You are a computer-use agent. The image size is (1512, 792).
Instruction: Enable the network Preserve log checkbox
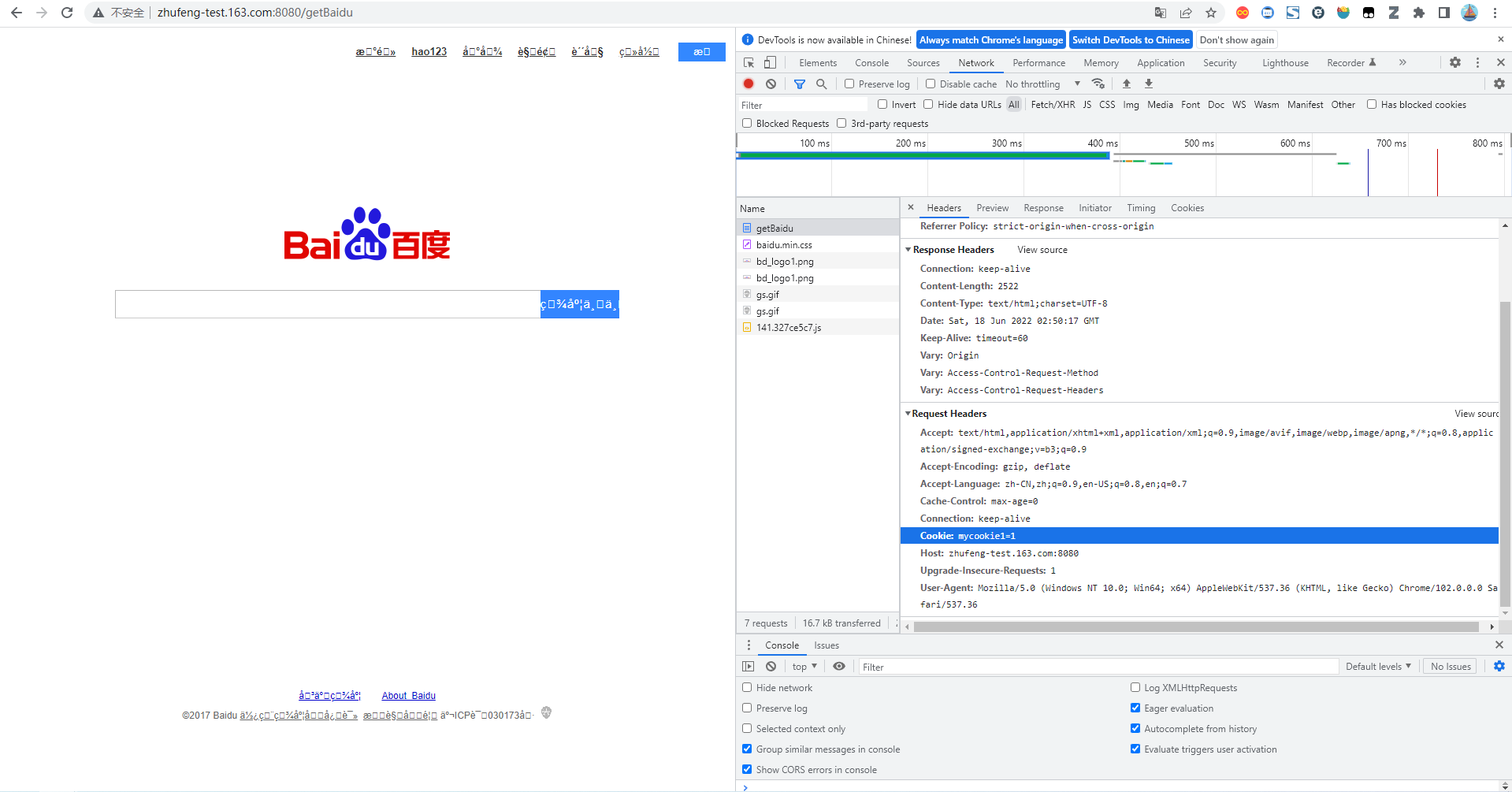[x=849, y=84]
